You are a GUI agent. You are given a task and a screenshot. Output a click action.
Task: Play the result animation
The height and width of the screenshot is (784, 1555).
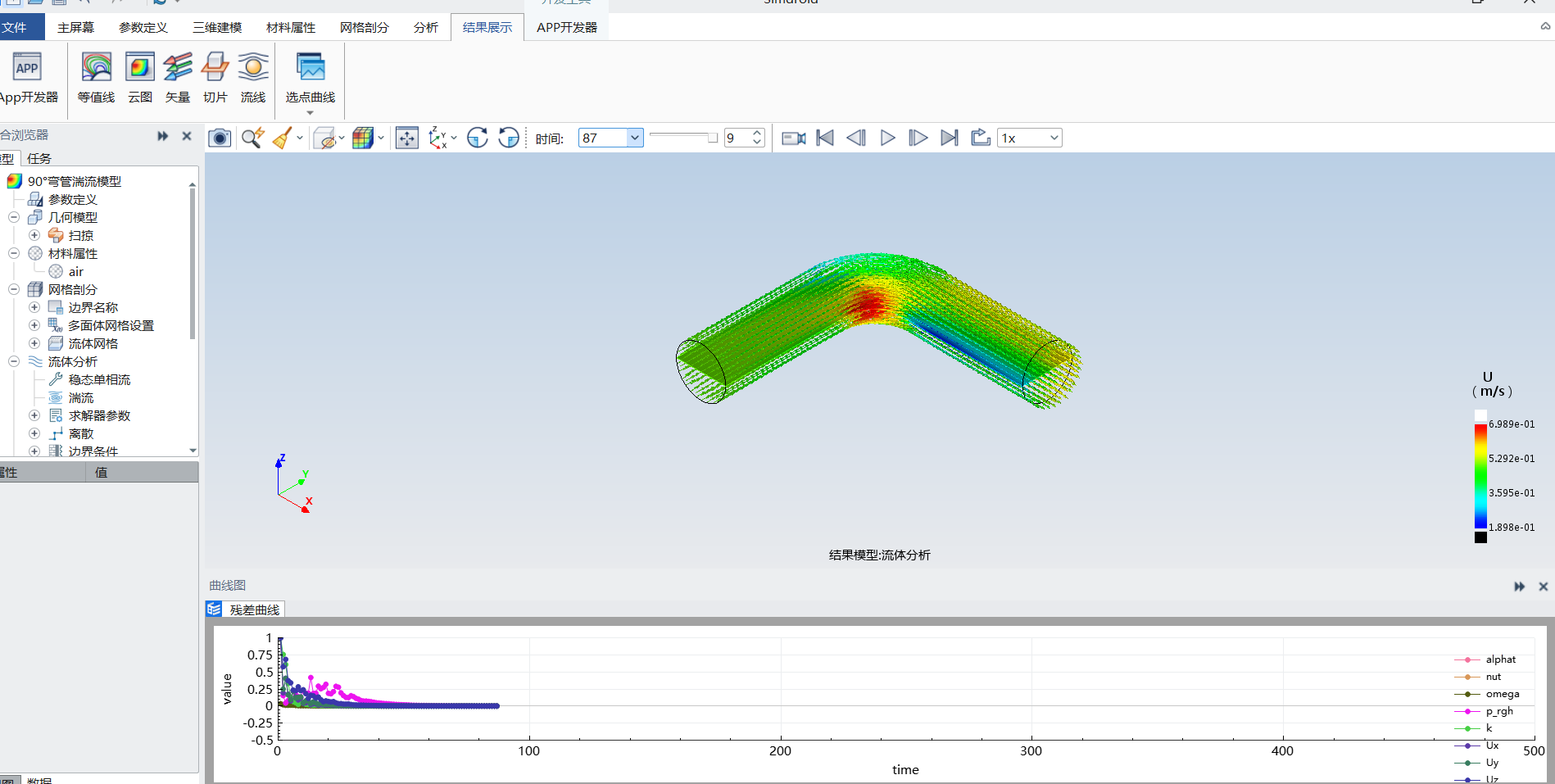point(887,138)
